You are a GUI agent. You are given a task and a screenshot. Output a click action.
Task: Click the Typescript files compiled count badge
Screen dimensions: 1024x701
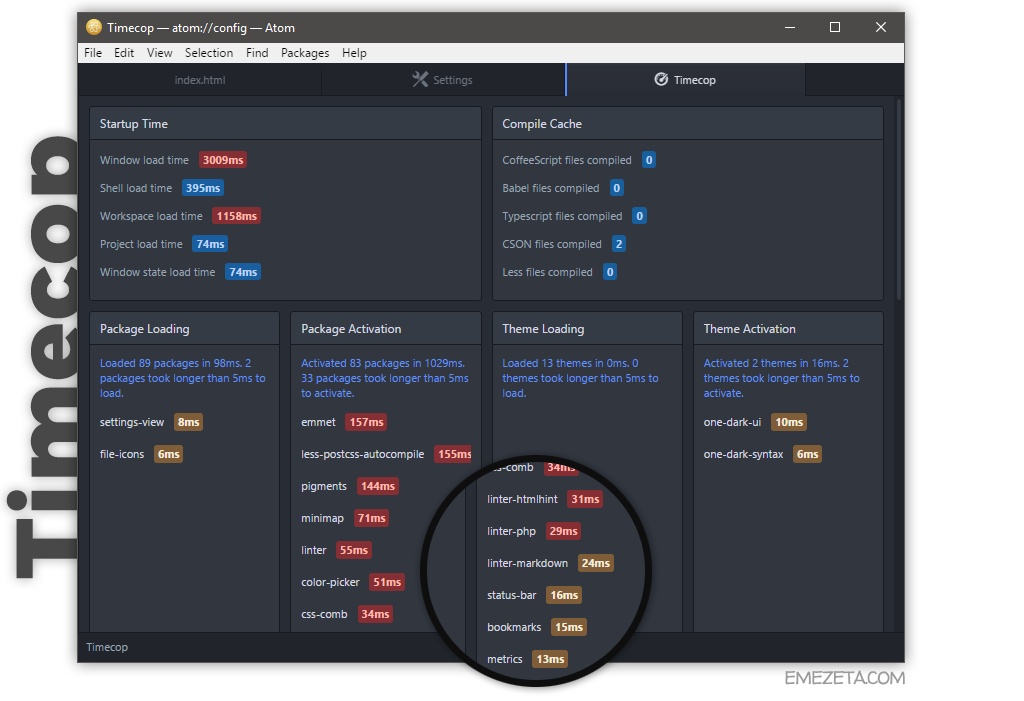(x=639, y=216)
